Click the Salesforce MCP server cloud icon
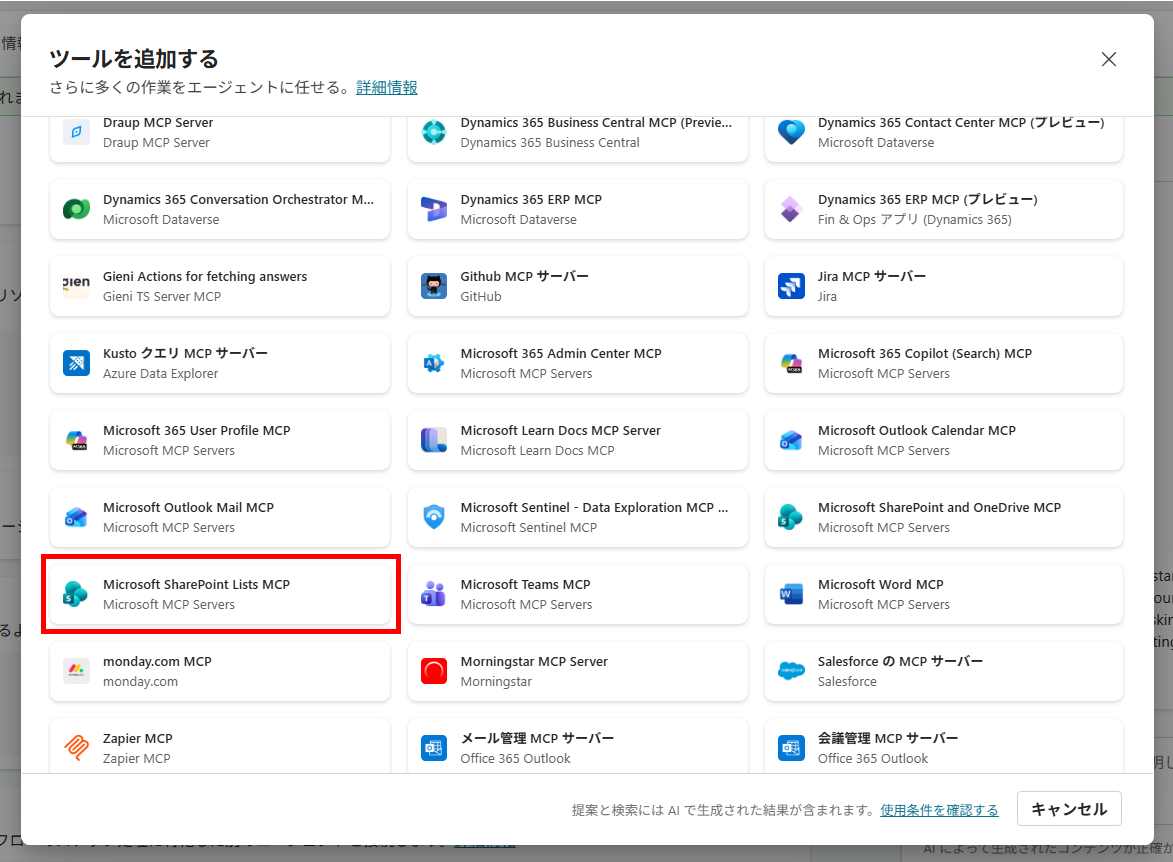The image size is (1173, 862). (791, 672)
